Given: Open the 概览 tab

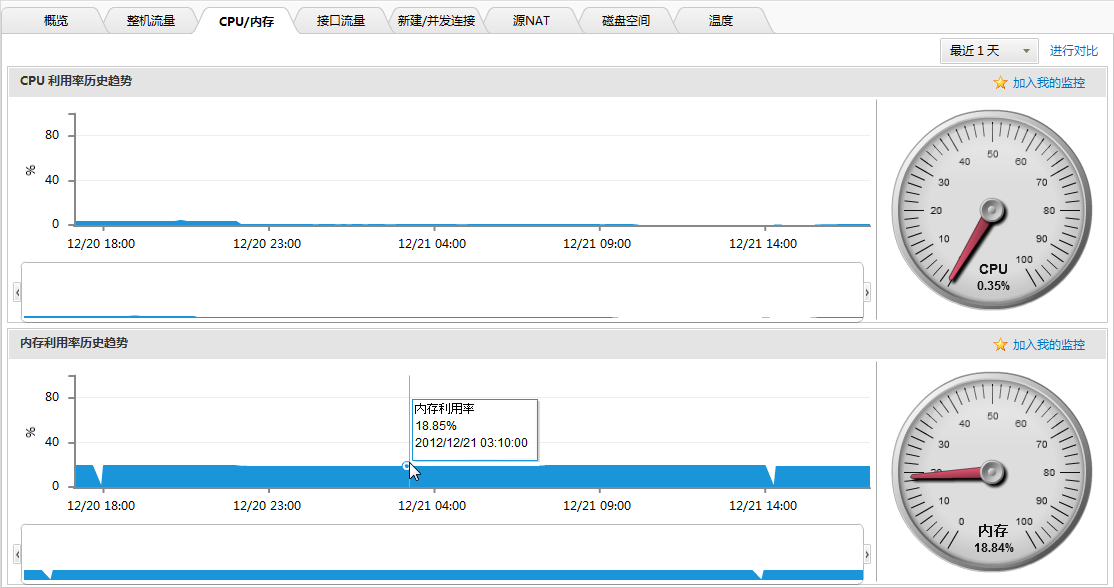Looking at the screenshot, I should [55, 21].
